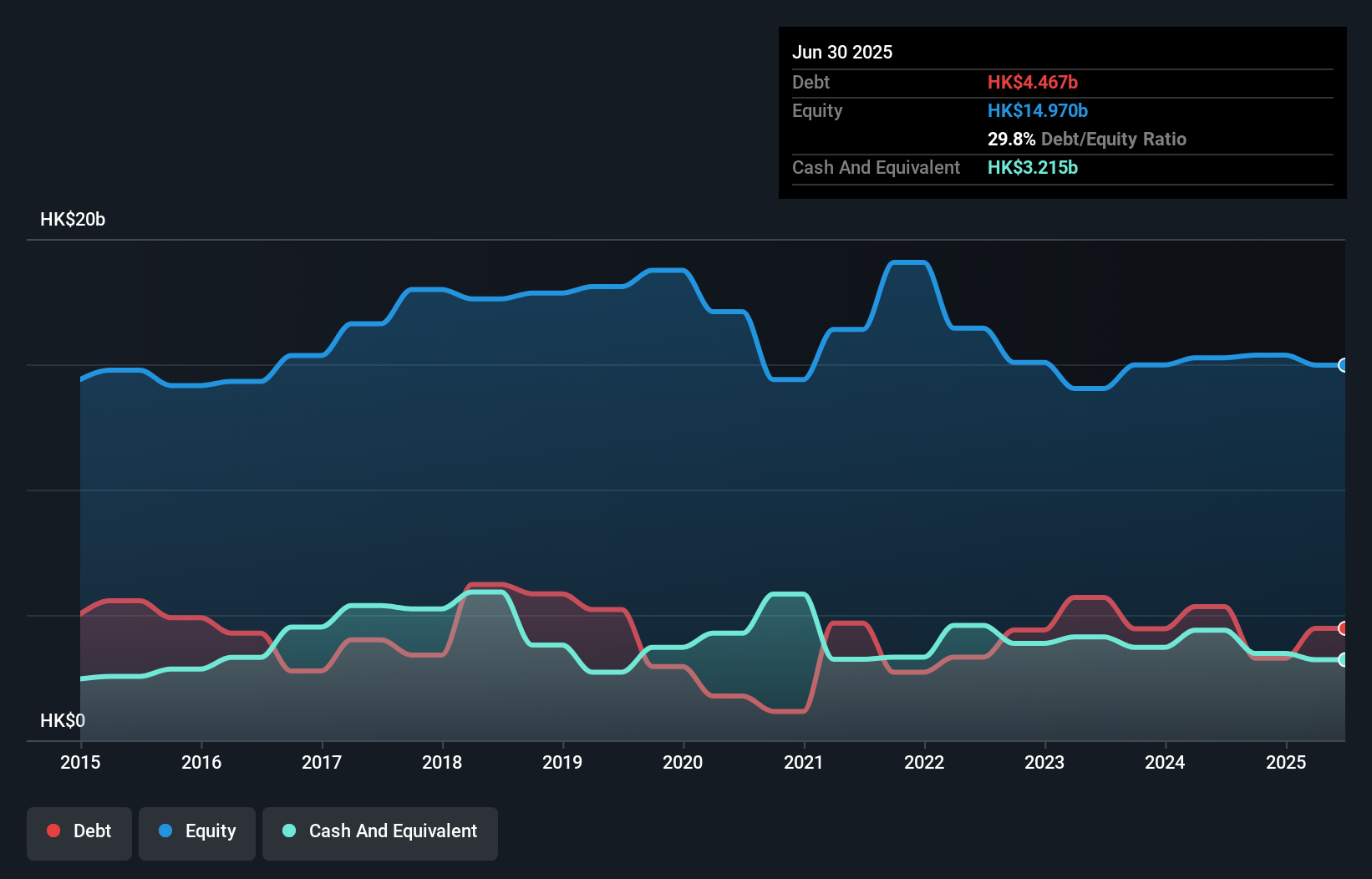This screenshot has height=879, width=1372.
Task: Toggle the Equity series label in legend
Action: (x=211, y=831)
